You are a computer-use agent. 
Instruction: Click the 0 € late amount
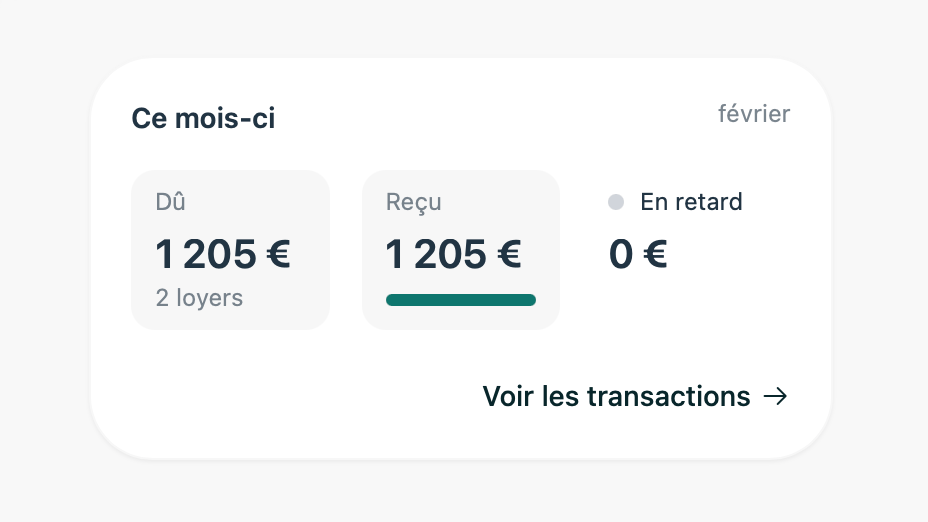point(638,255)
